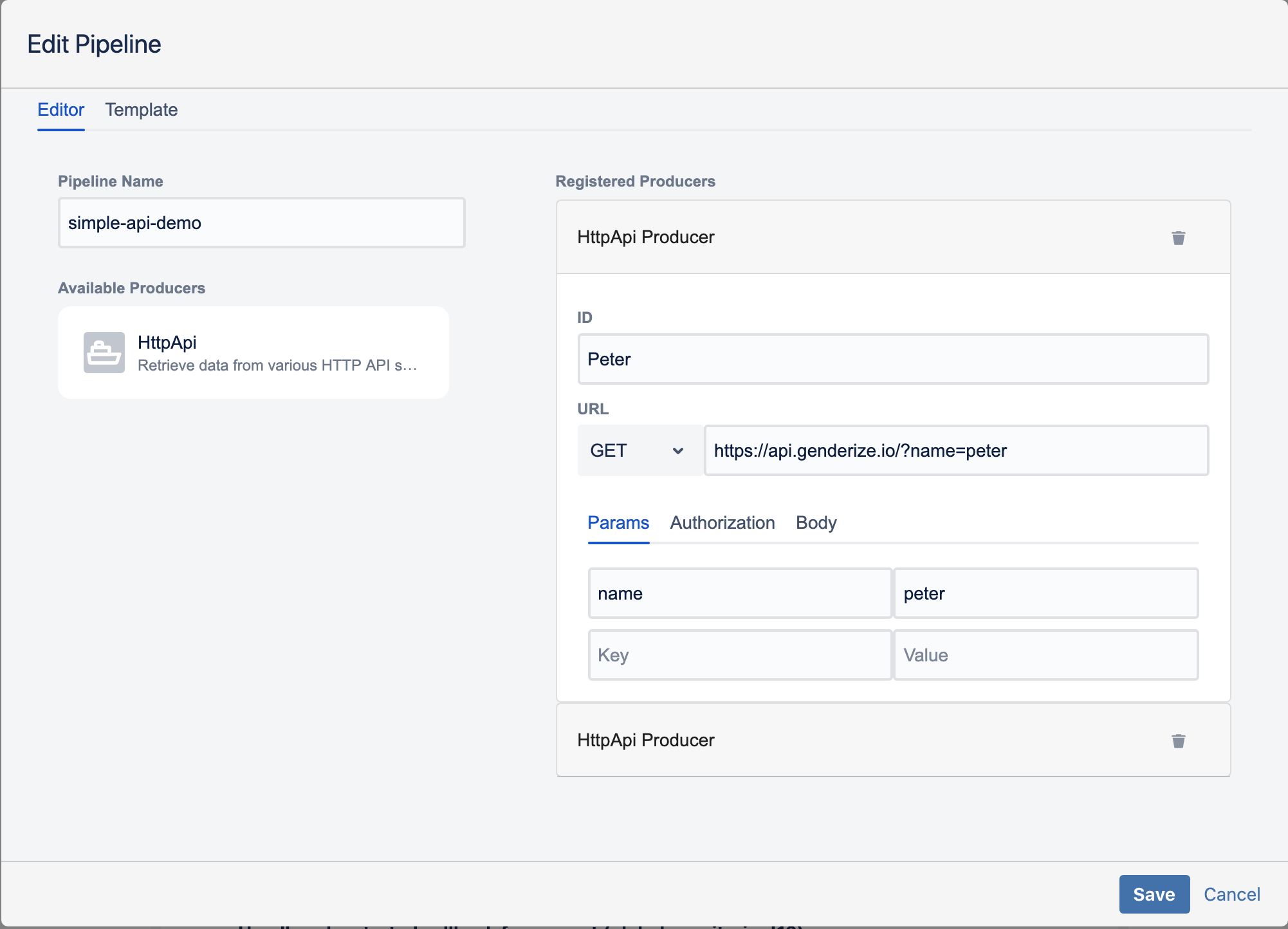The image size is (1288, 929).
Task: Click the empty Value field
Action: [1045, 655]
